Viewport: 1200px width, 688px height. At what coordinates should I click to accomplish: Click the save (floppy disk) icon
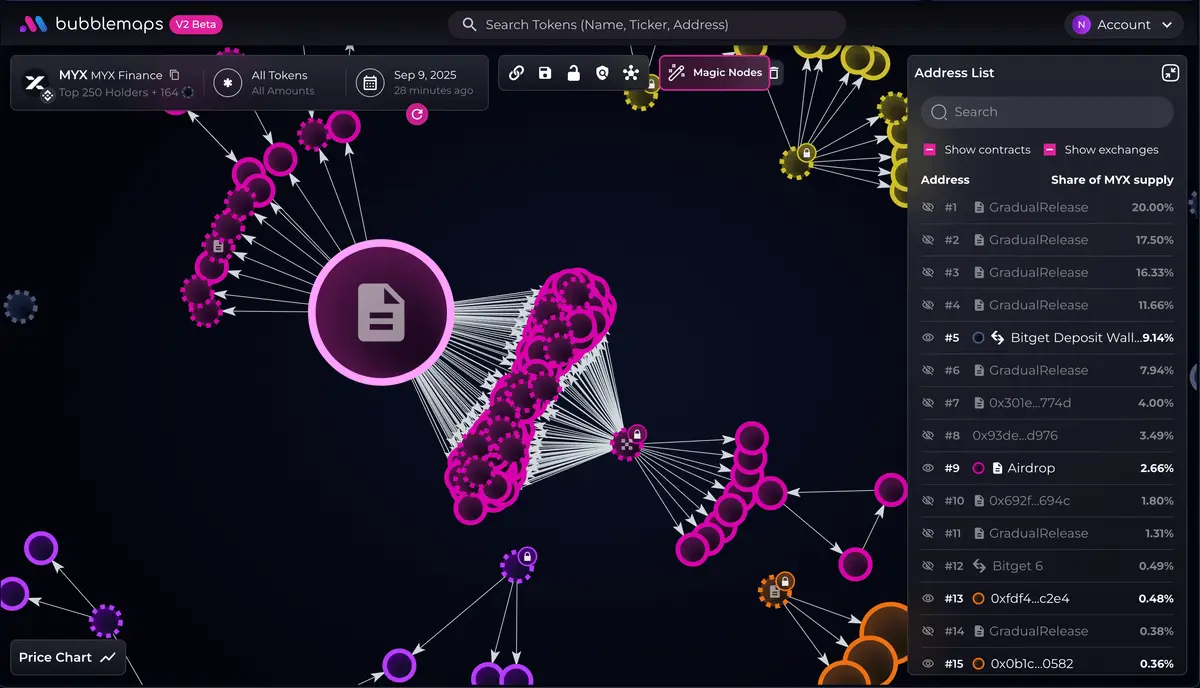click(545, 73)
